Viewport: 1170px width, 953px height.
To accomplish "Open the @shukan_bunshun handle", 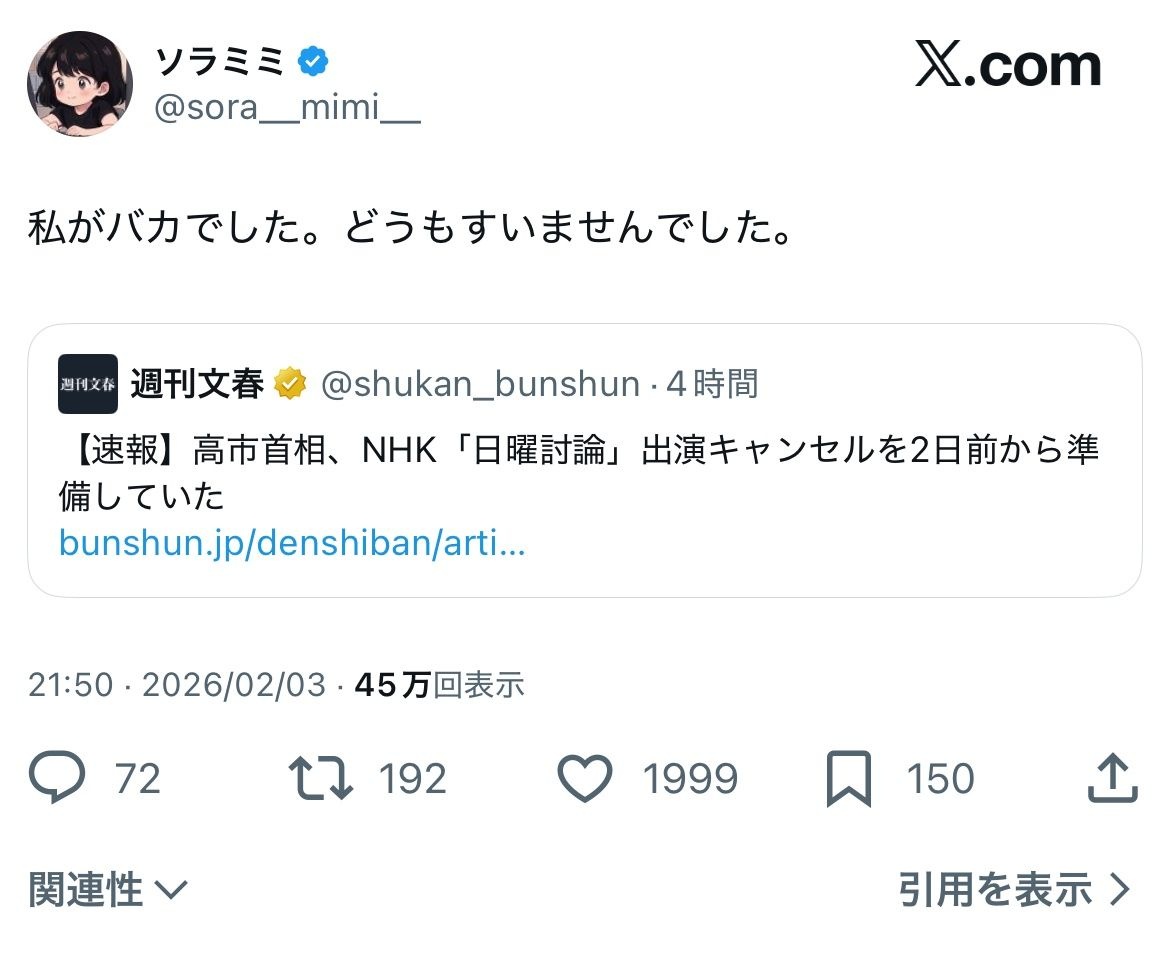I will (479, 384).
